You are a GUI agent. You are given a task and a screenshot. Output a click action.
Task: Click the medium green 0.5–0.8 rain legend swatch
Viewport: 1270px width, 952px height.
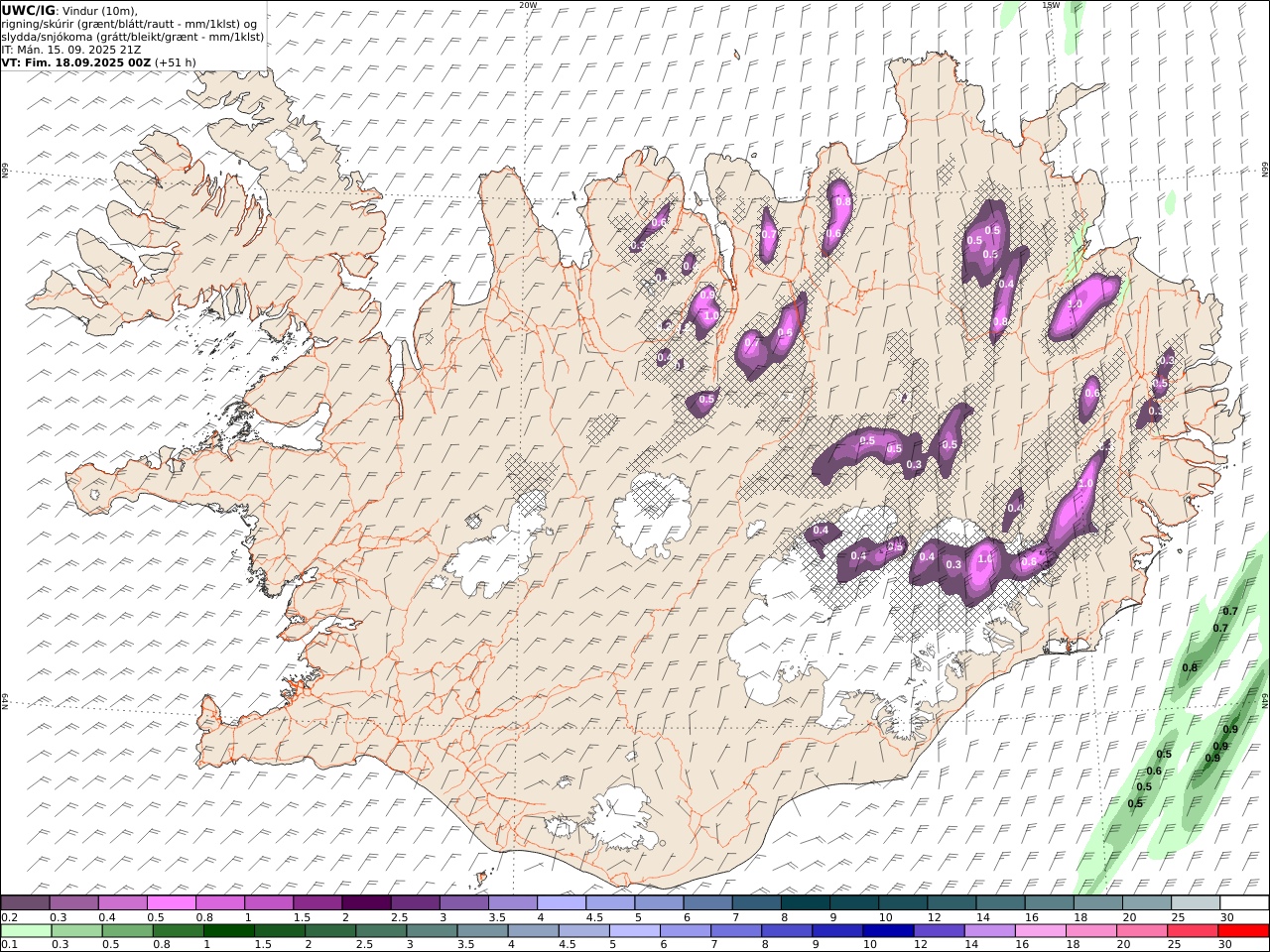pos(128,931)
